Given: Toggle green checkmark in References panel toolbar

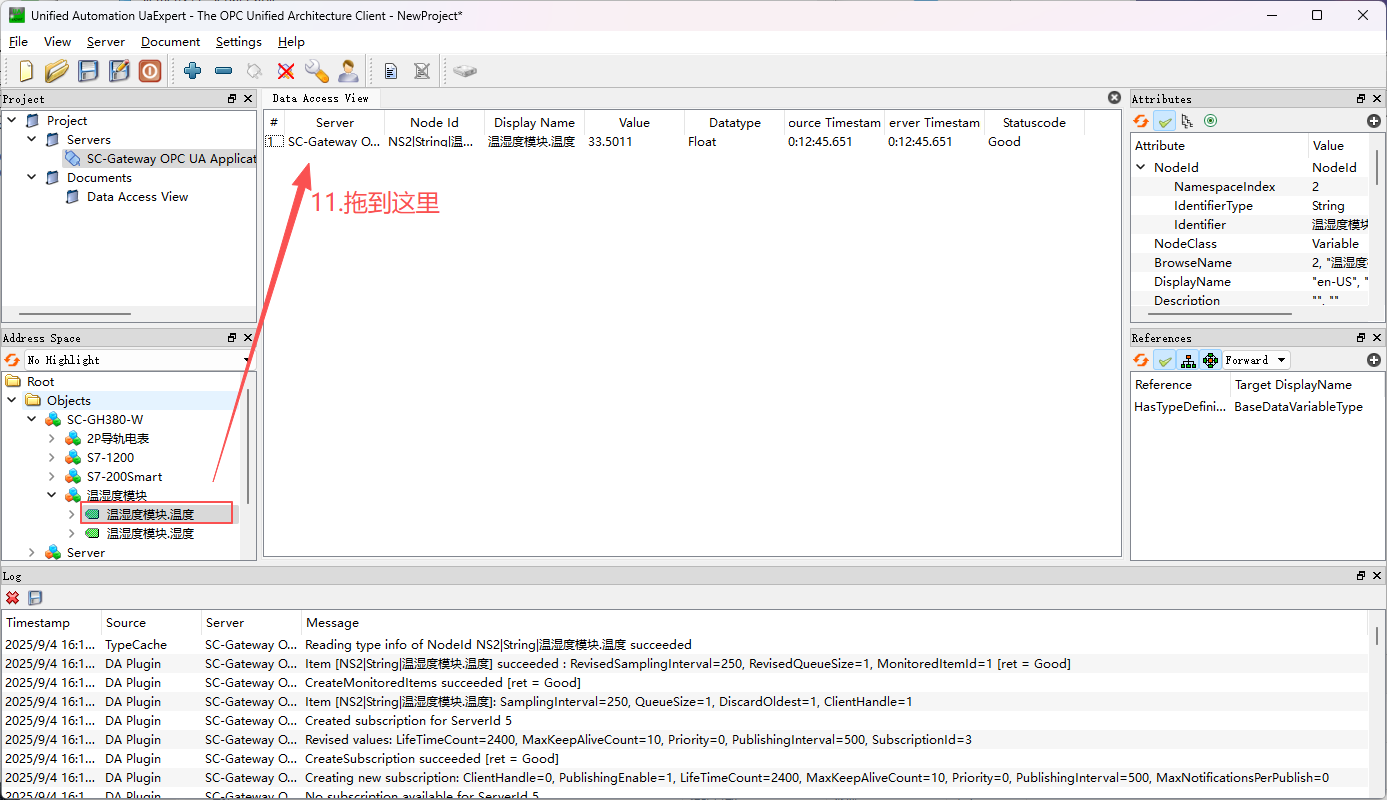Looking at the screenshot, I should pos(1164,360).
